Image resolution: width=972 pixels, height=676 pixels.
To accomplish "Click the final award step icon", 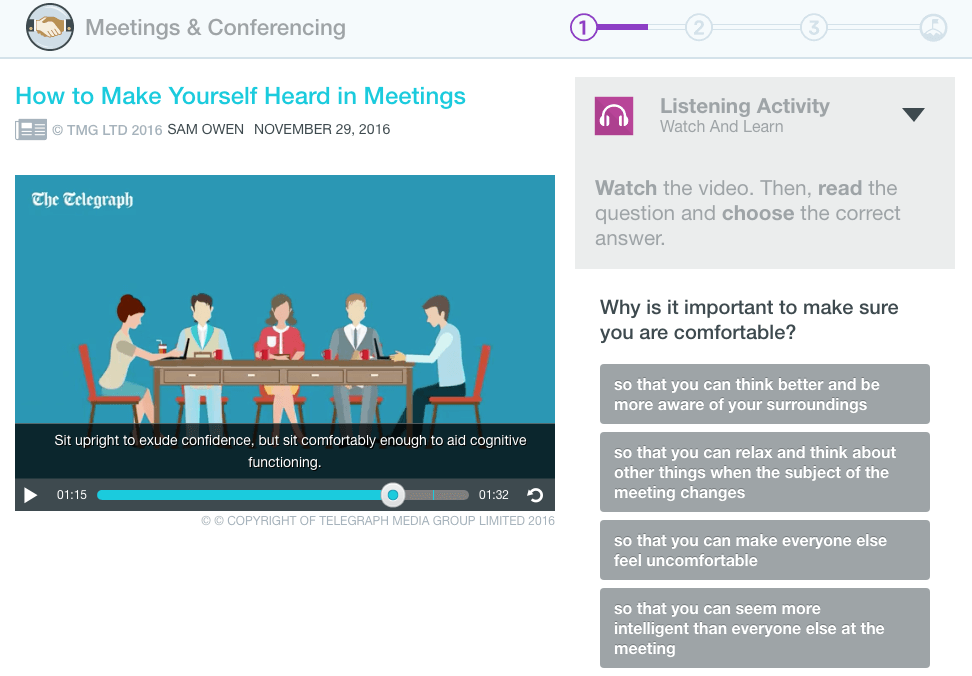I will point(932,28).
